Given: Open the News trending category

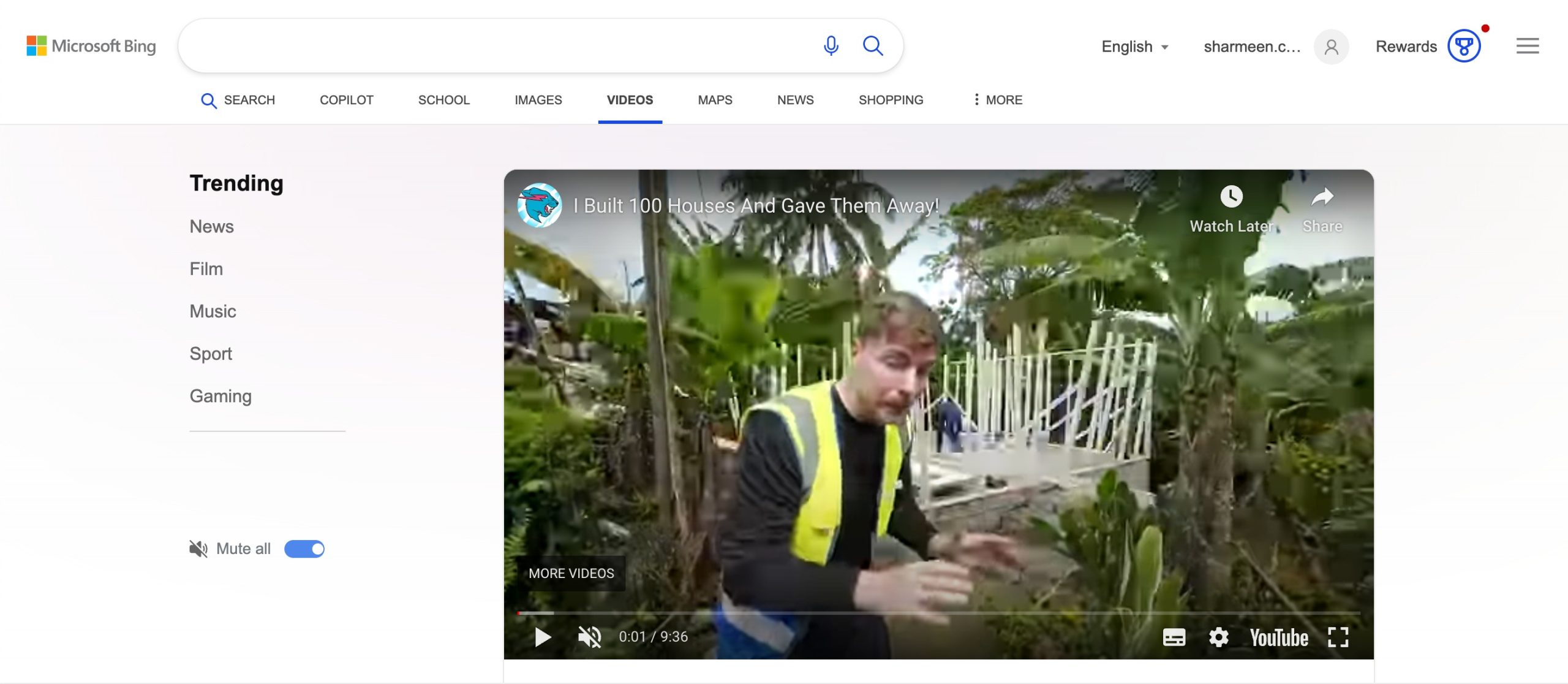Looking at the screenshot, I should click(211, 227).
